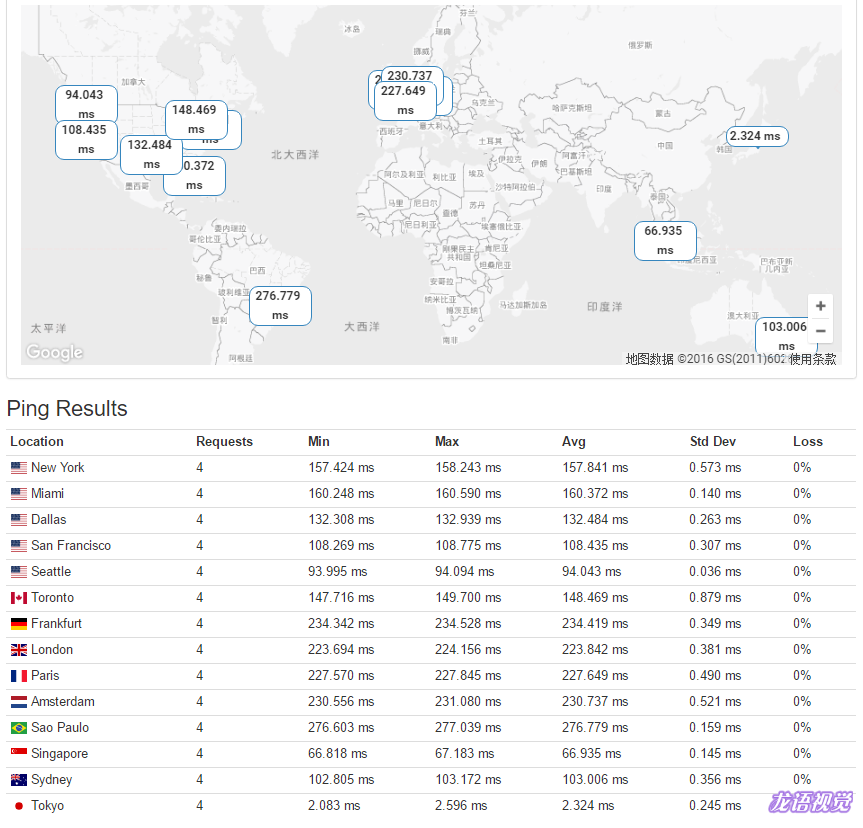Select the New York row location
Image resolution: width=863 pixels, height=828 pixels.
57,467
